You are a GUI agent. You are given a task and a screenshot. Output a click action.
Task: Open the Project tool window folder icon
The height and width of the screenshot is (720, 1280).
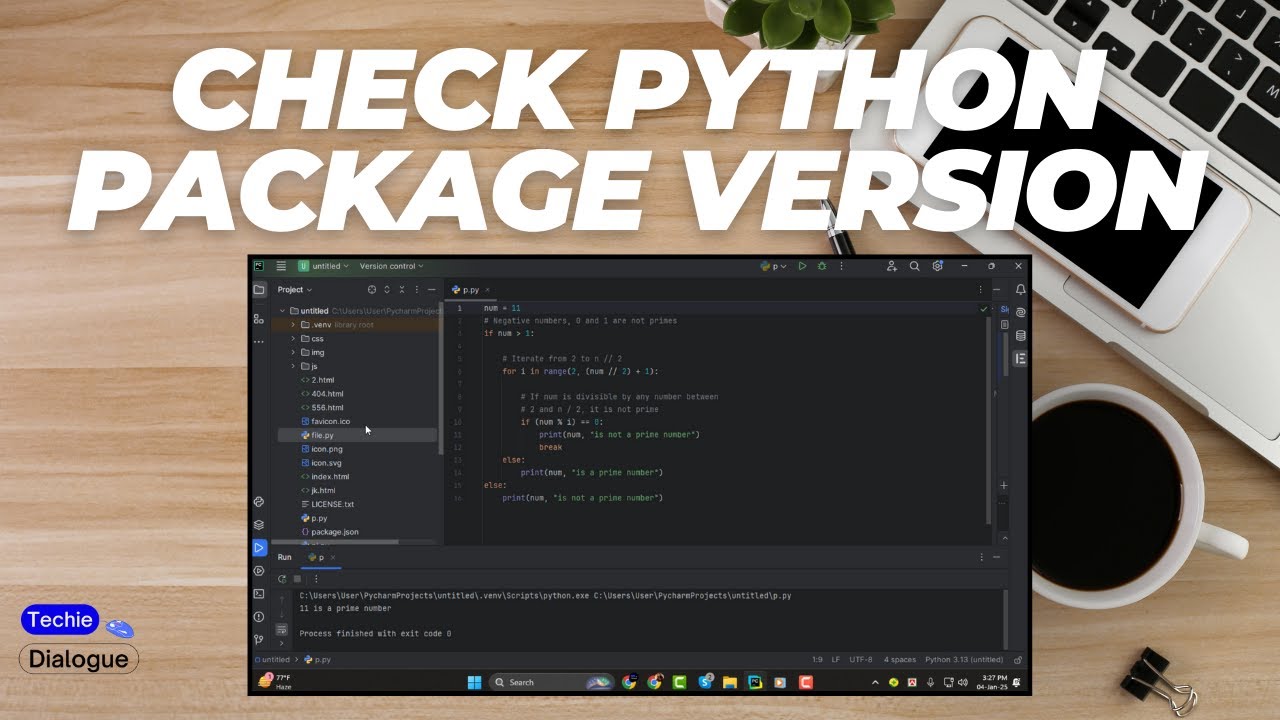[x=259, y=290]
